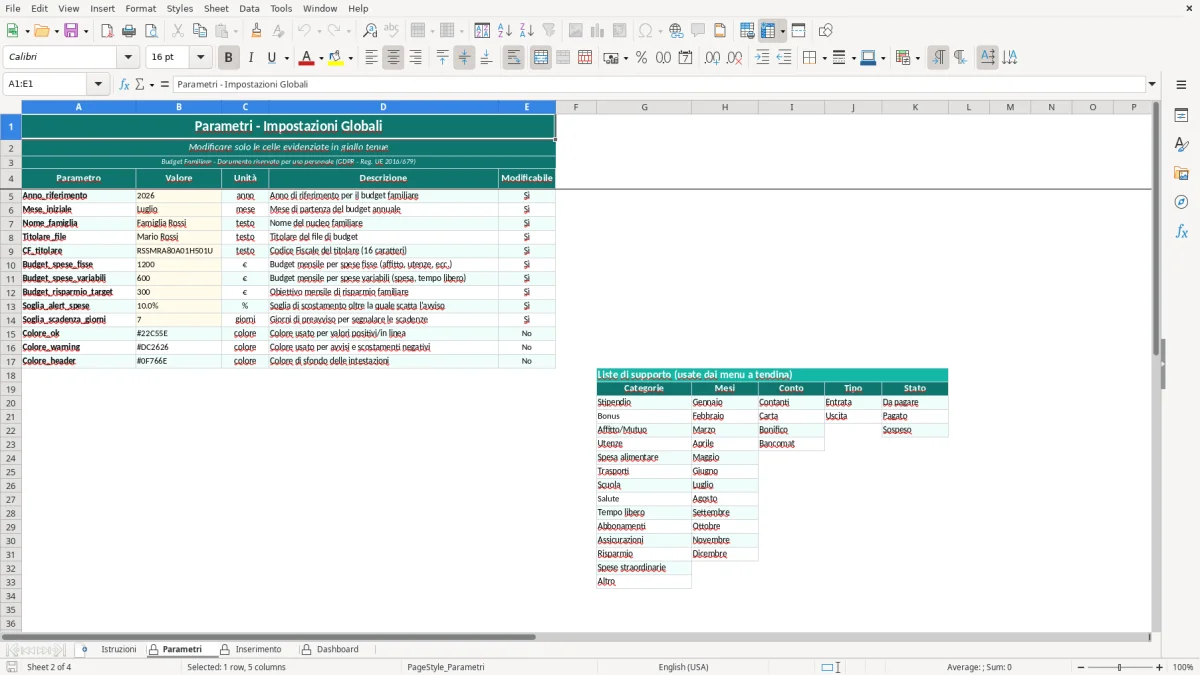This screenshot has height=675, width=1200.
Task: Insert special character (Omega icon)
Action: pos(646,31)
